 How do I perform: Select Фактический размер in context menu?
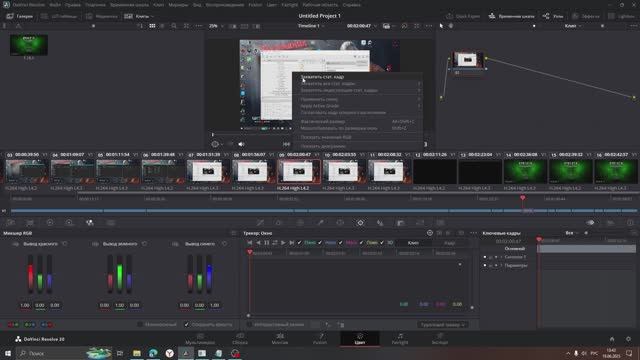[358, 121]
